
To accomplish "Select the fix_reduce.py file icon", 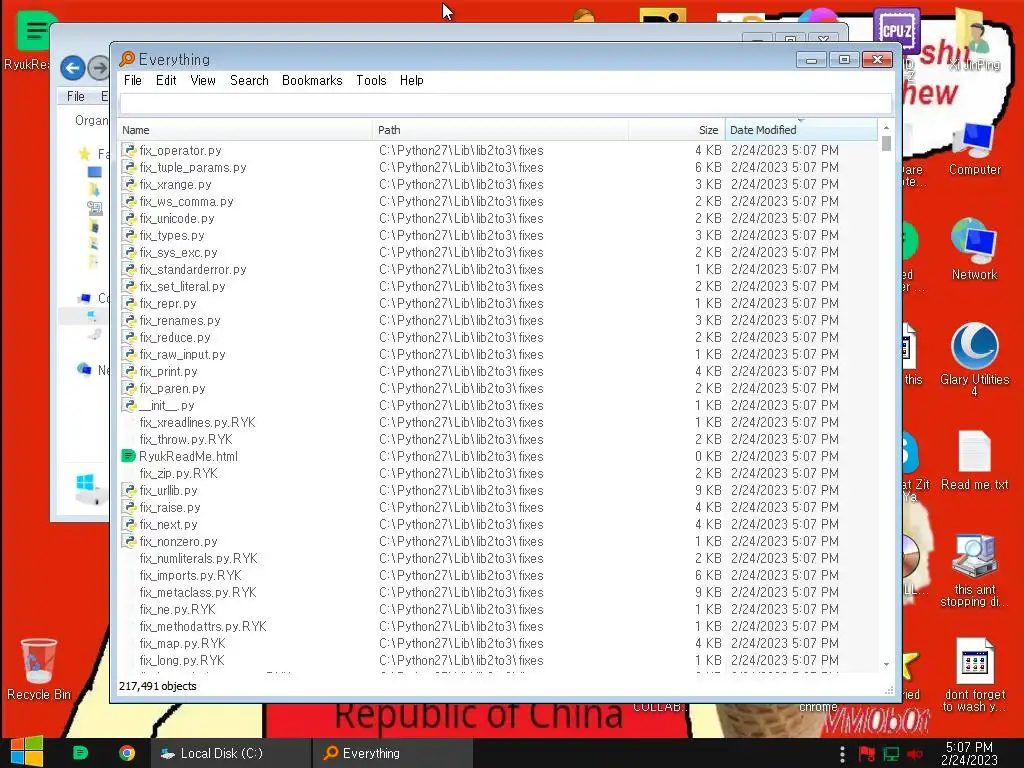I will (x=129, y=337).
